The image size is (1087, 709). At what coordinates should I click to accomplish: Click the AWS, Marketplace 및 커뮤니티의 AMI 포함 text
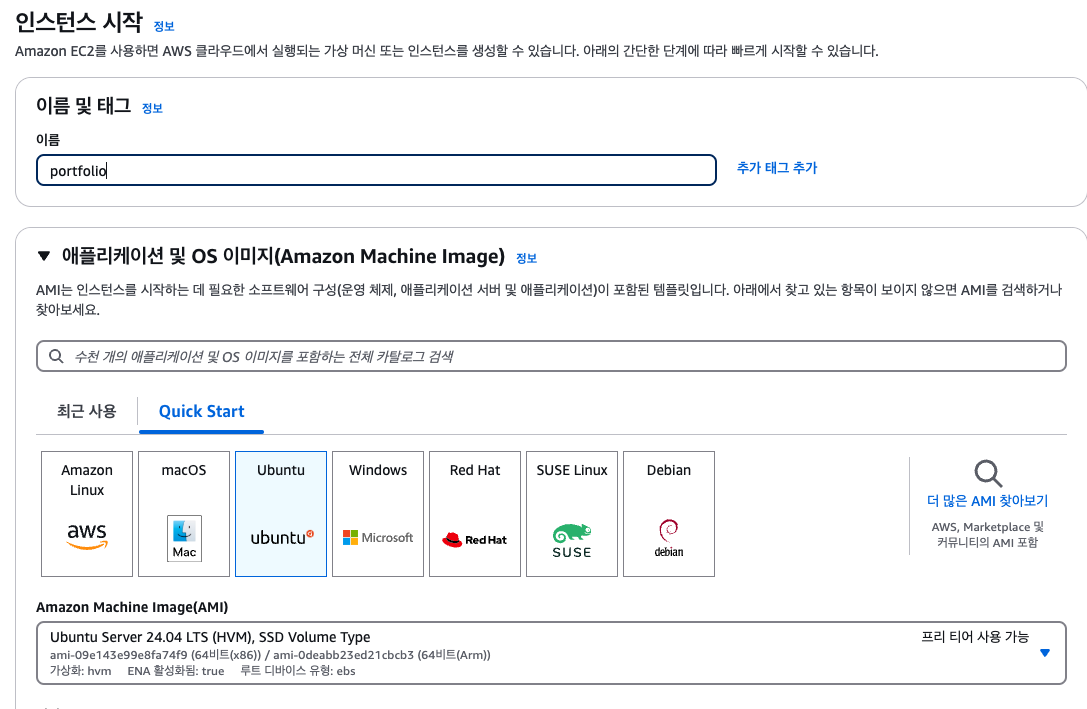[x=987, y=534]
